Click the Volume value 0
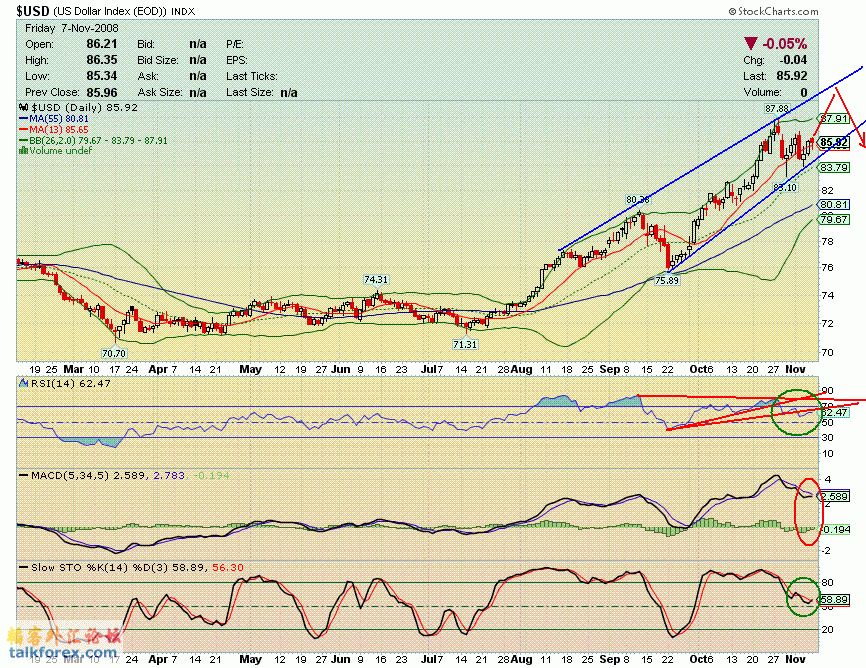 (x=804, y=92)
